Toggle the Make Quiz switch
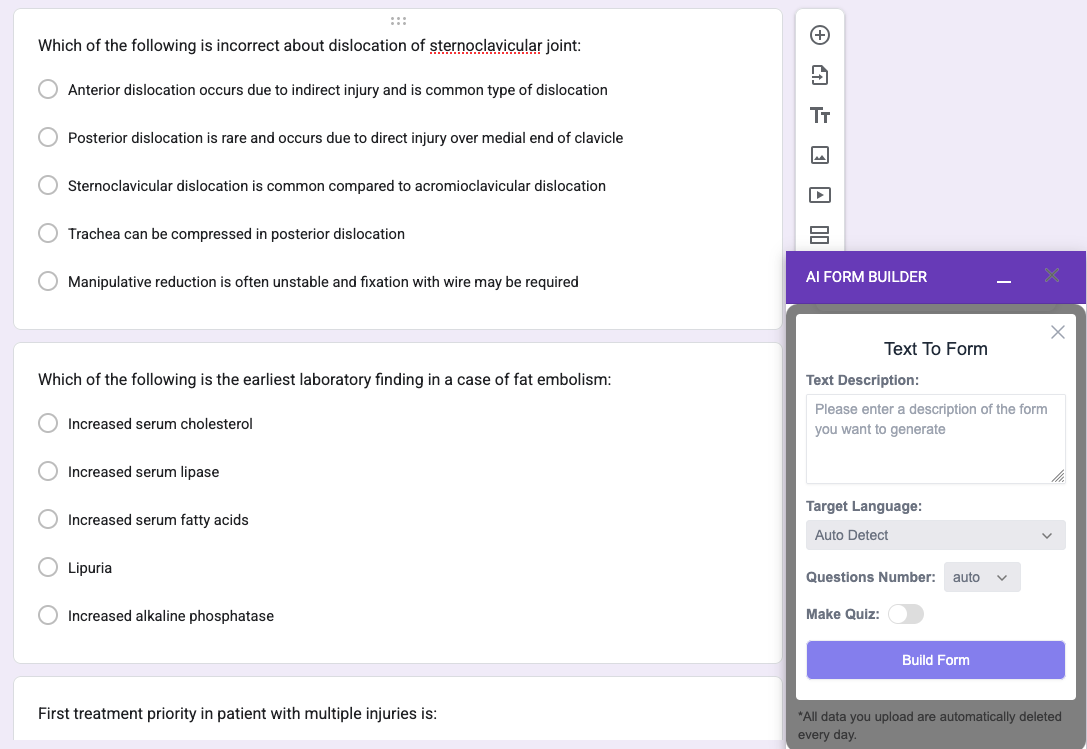 point(905,614)
